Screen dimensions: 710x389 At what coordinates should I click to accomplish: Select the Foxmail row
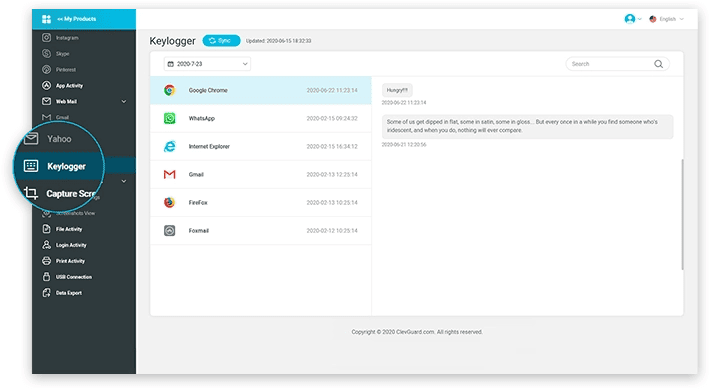[261, 231]
